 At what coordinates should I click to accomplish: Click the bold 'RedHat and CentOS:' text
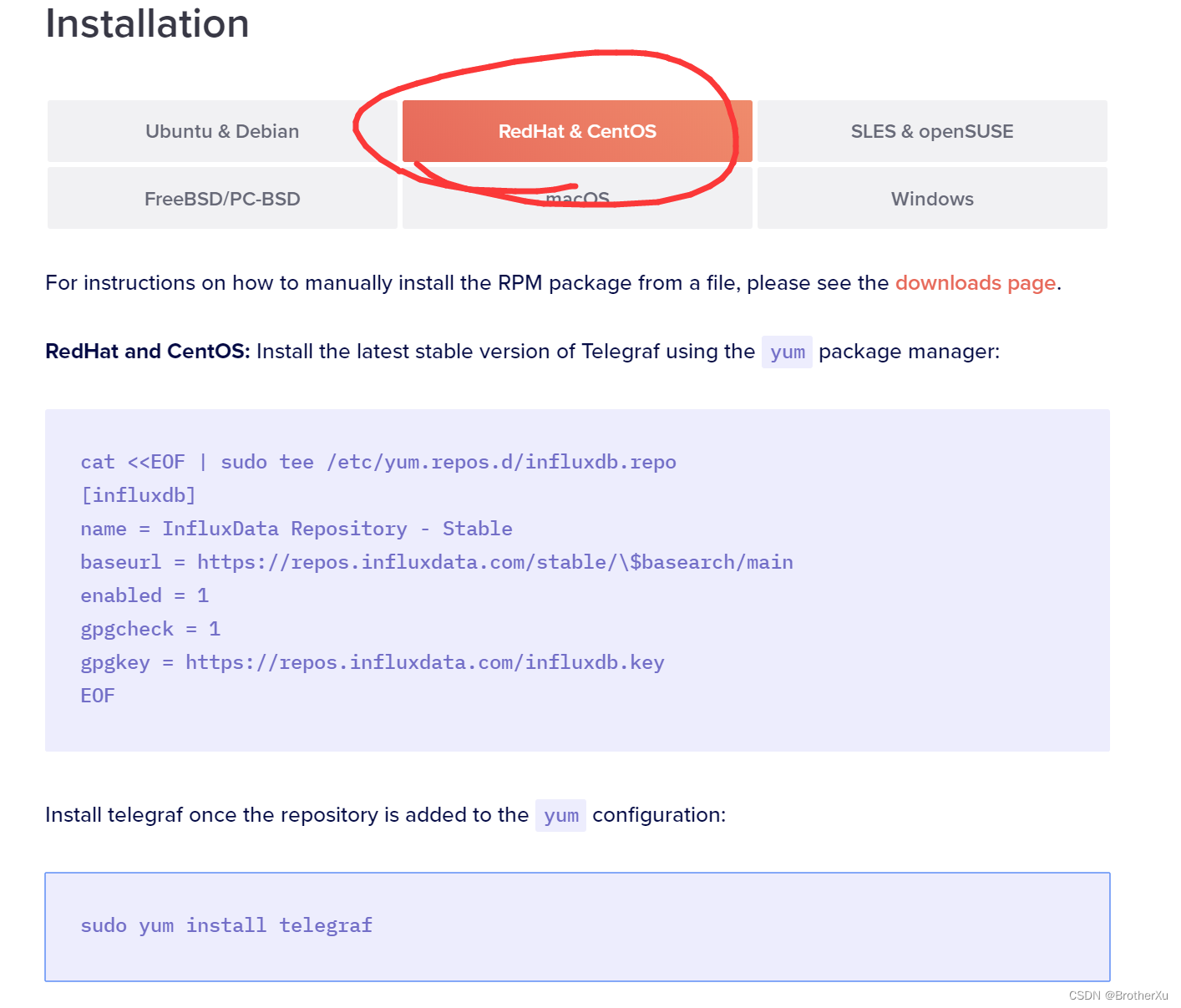tap(148, 352)
